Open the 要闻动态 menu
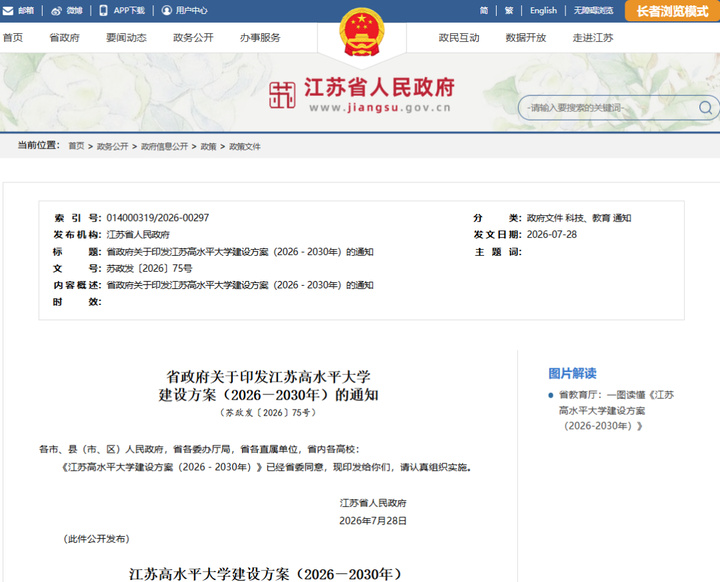The height and width of the screenshot is (582, 720). 126,38
